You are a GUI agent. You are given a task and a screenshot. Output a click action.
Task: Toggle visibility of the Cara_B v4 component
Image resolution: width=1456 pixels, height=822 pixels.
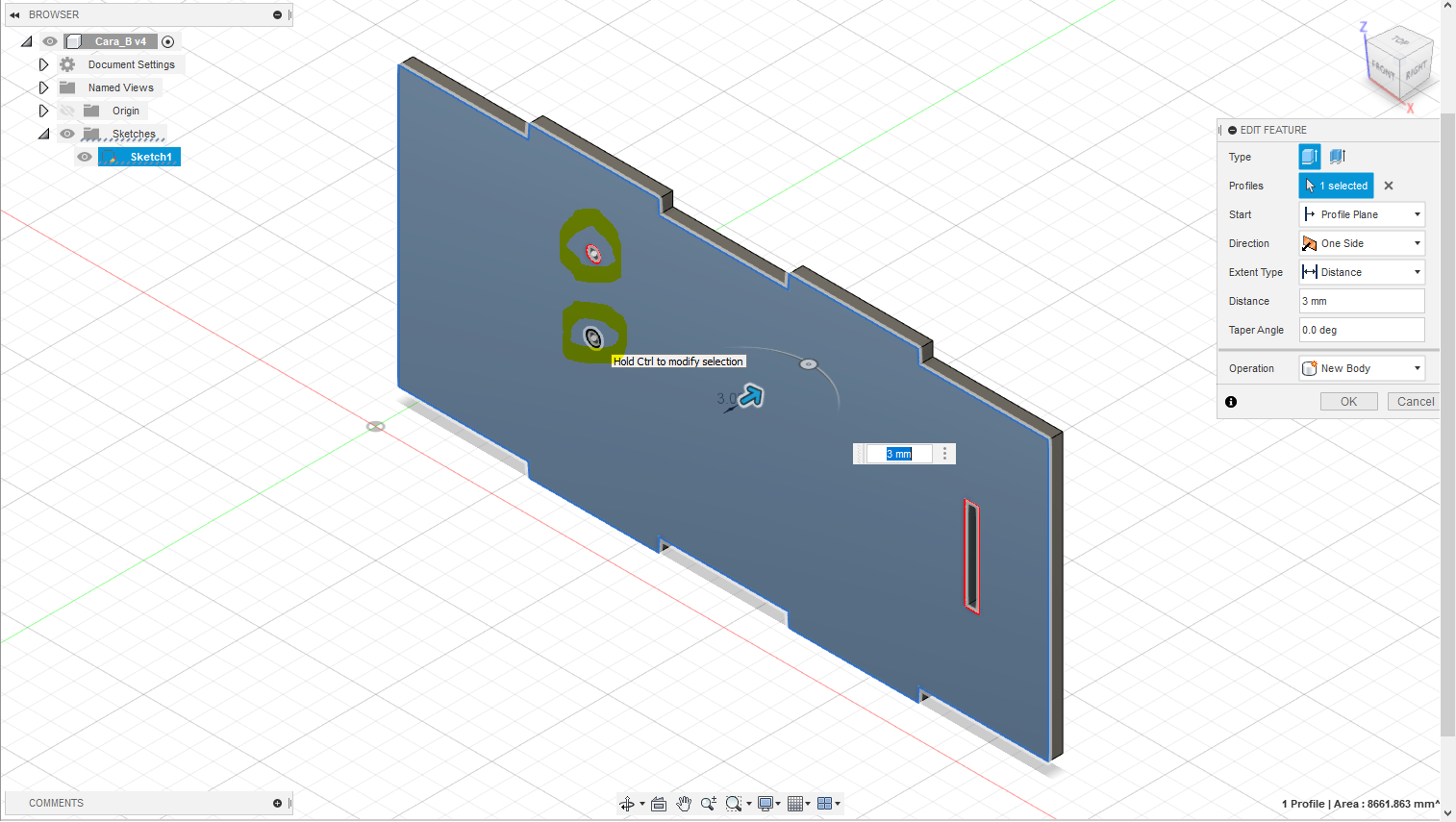[50, 41]
